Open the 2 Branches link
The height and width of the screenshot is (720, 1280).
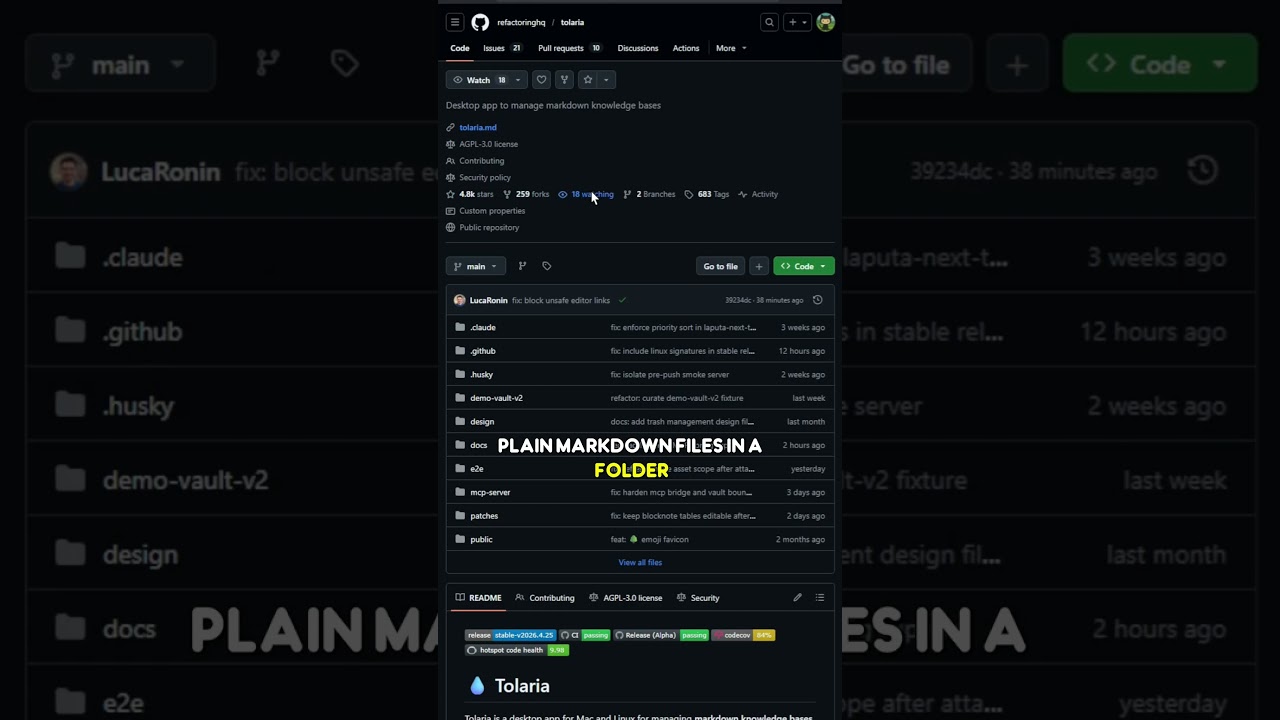click(649, 194)
